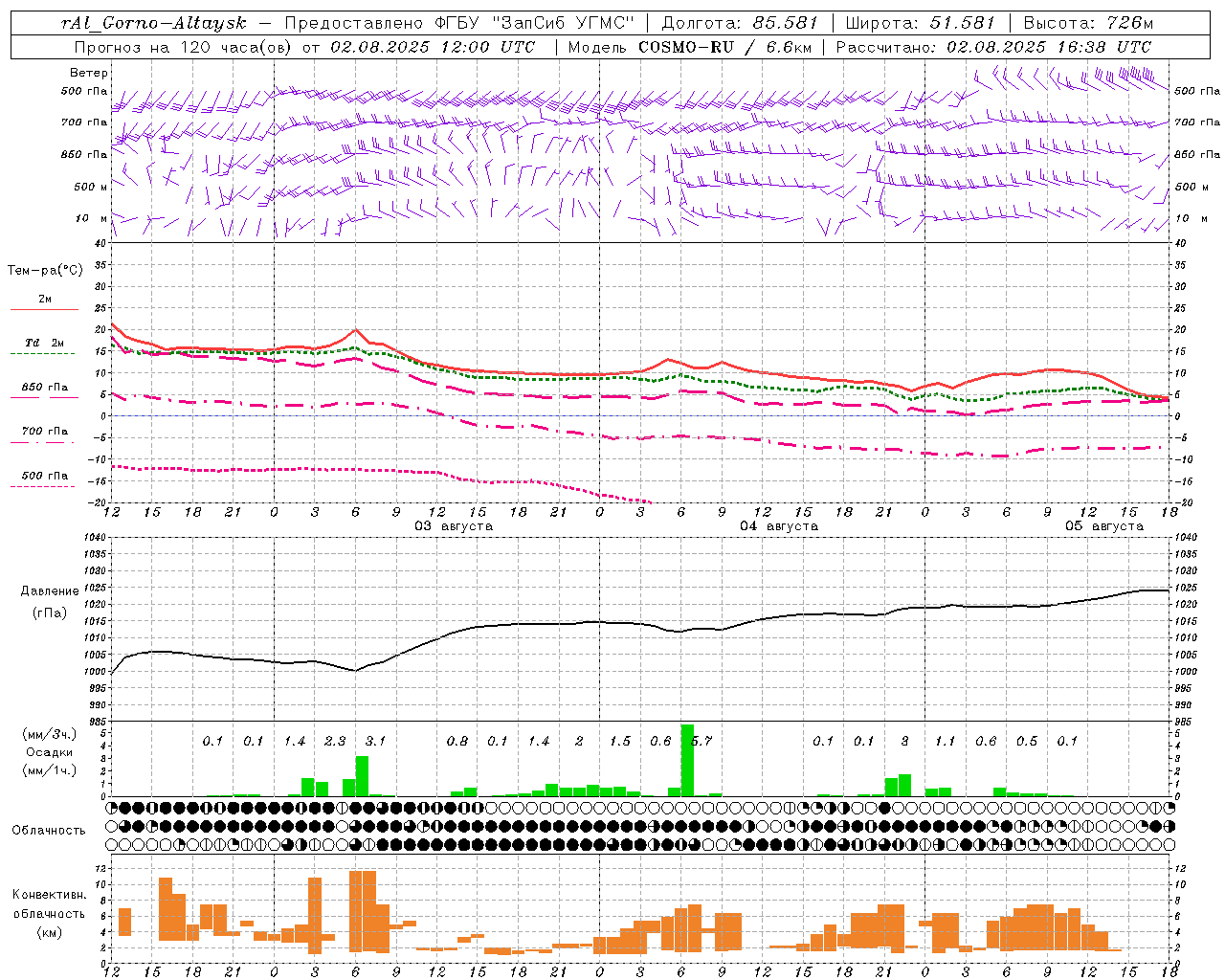Click the Ветер section label
The image size is (1225, 980).
(x=89, y=73)
